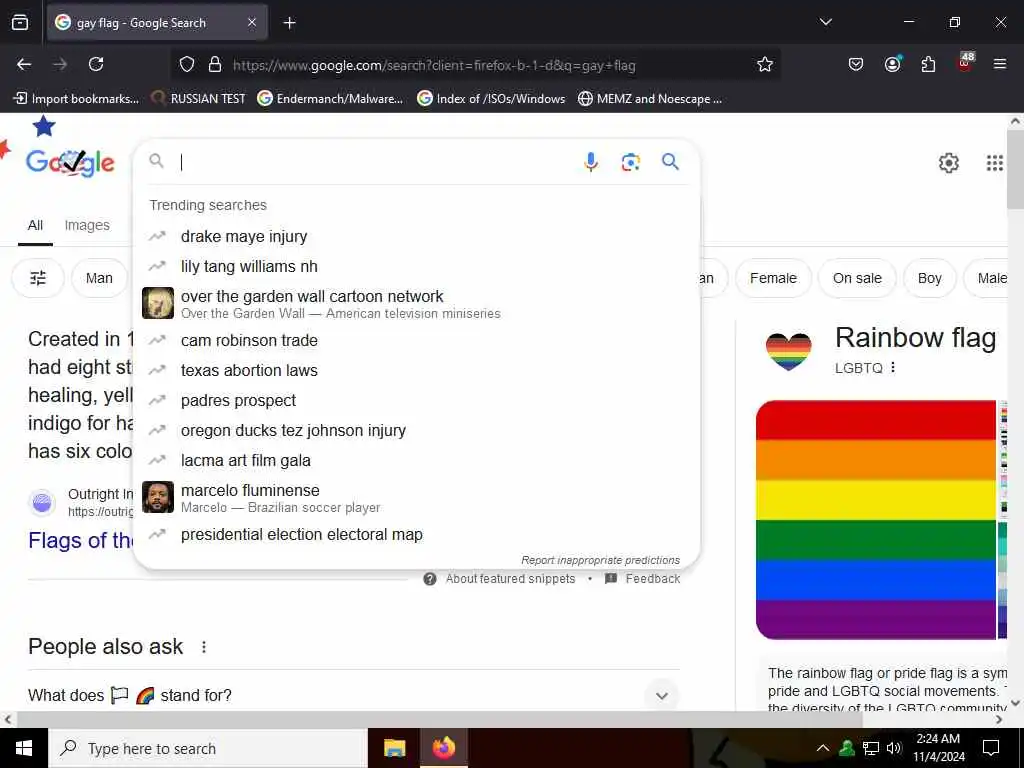Select the Boy filter chip
Screen dimensions: 1024x768
pos(929,278)
